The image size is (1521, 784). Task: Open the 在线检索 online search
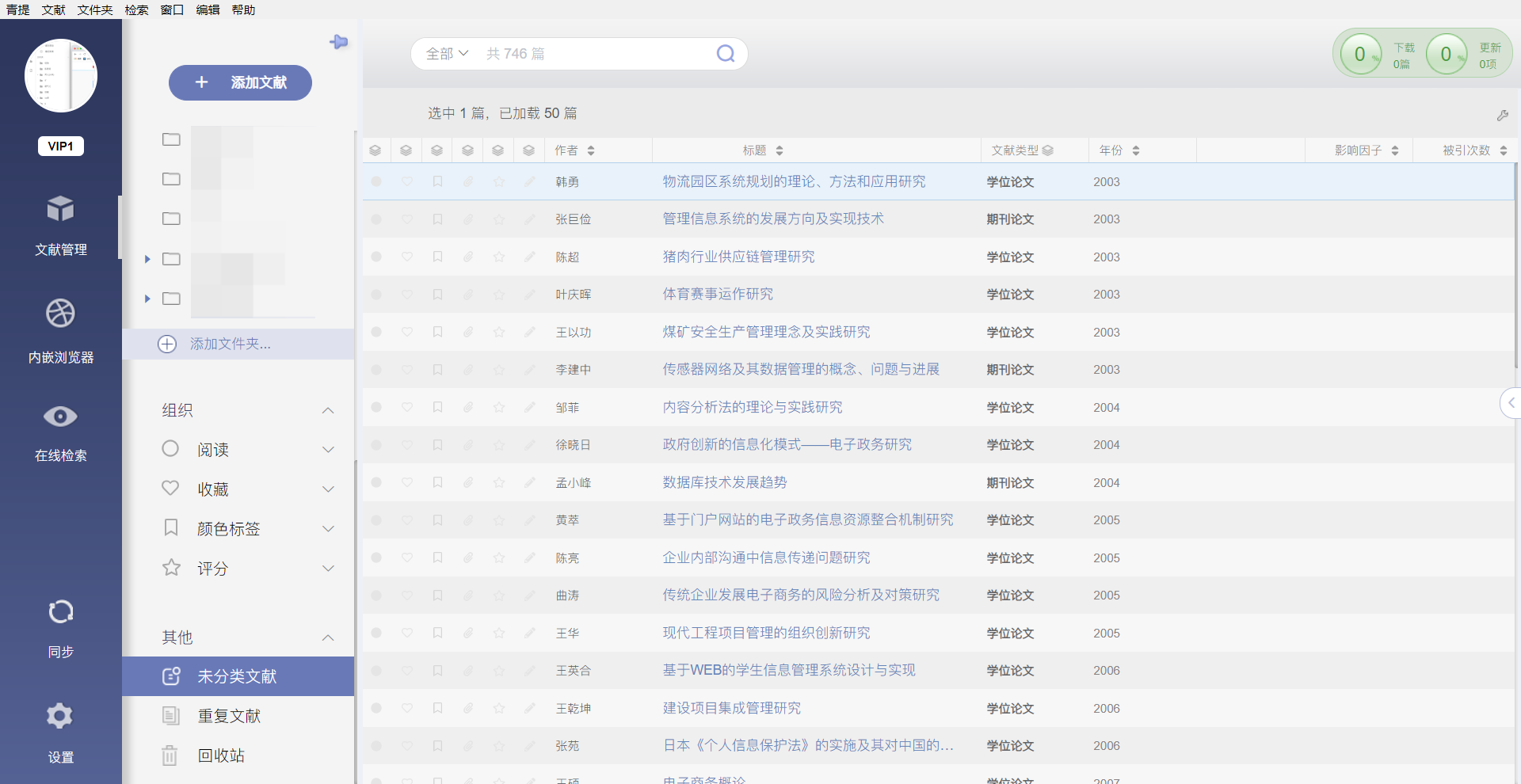point(60,433)
